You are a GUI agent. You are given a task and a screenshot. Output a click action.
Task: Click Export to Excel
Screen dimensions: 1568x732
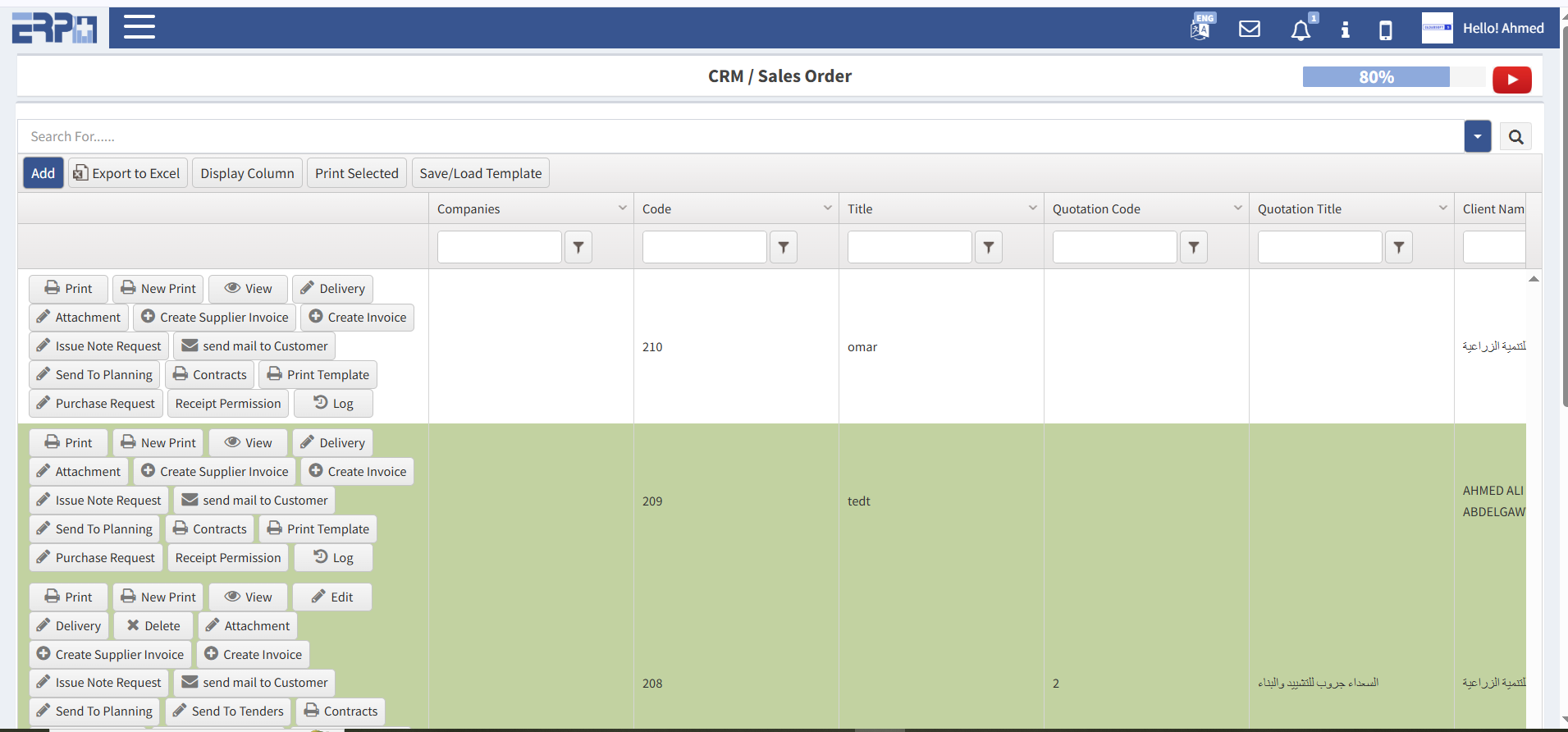click(x=127, y=173)
